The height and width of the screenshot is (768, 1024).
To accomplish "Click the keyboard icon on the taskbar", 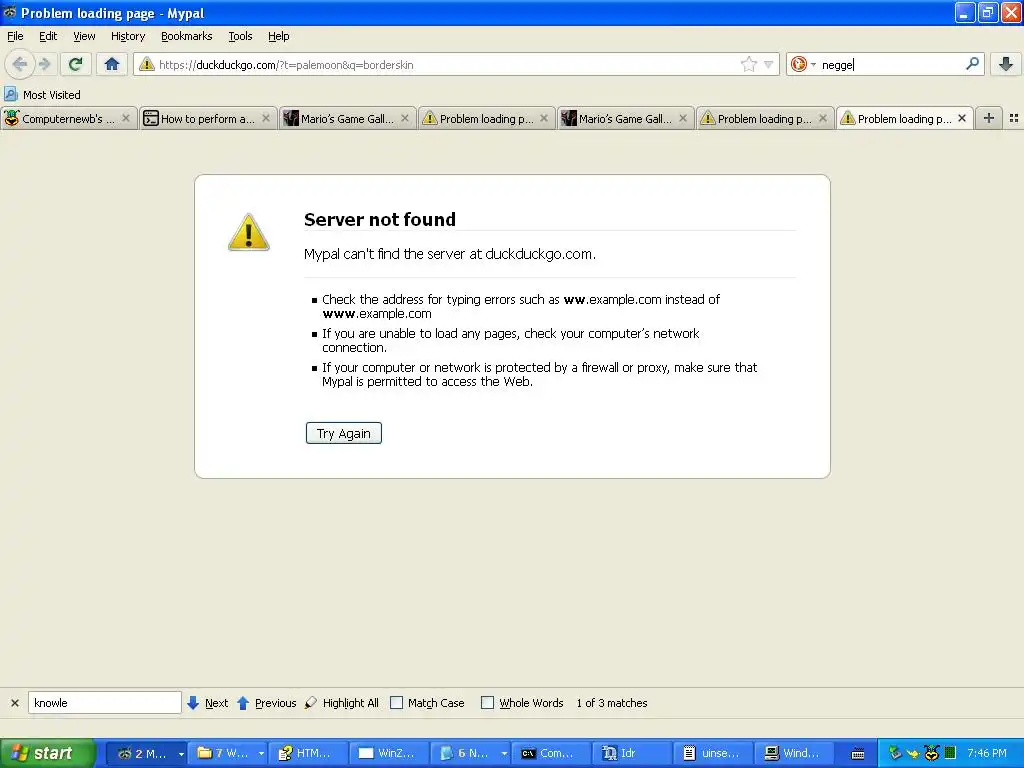I will (858, 754).
